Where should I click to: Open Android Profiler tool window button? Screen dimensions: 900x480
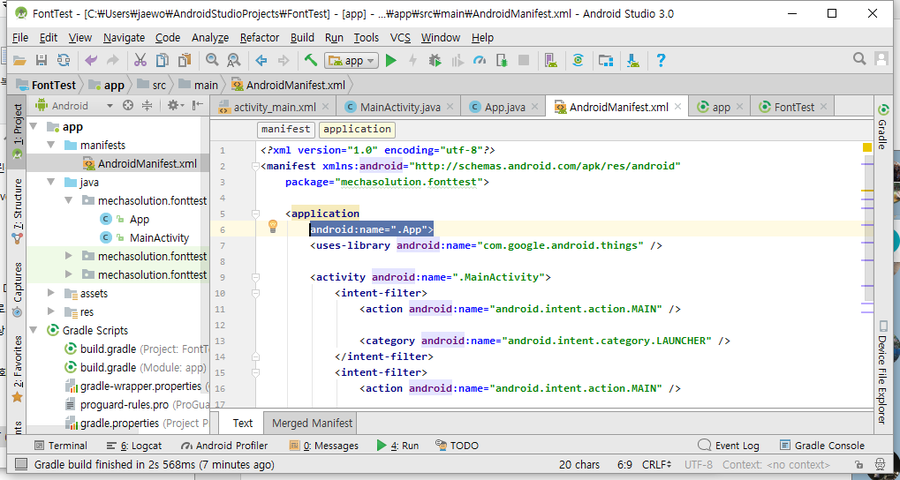[x=224, y=446]
